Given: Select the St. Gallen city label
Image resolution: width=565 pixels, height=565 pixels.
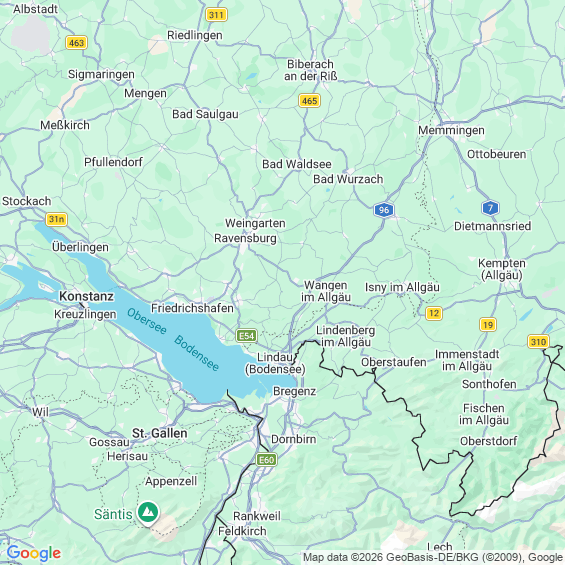Looking at the screenshot, I should pos(160,433).
